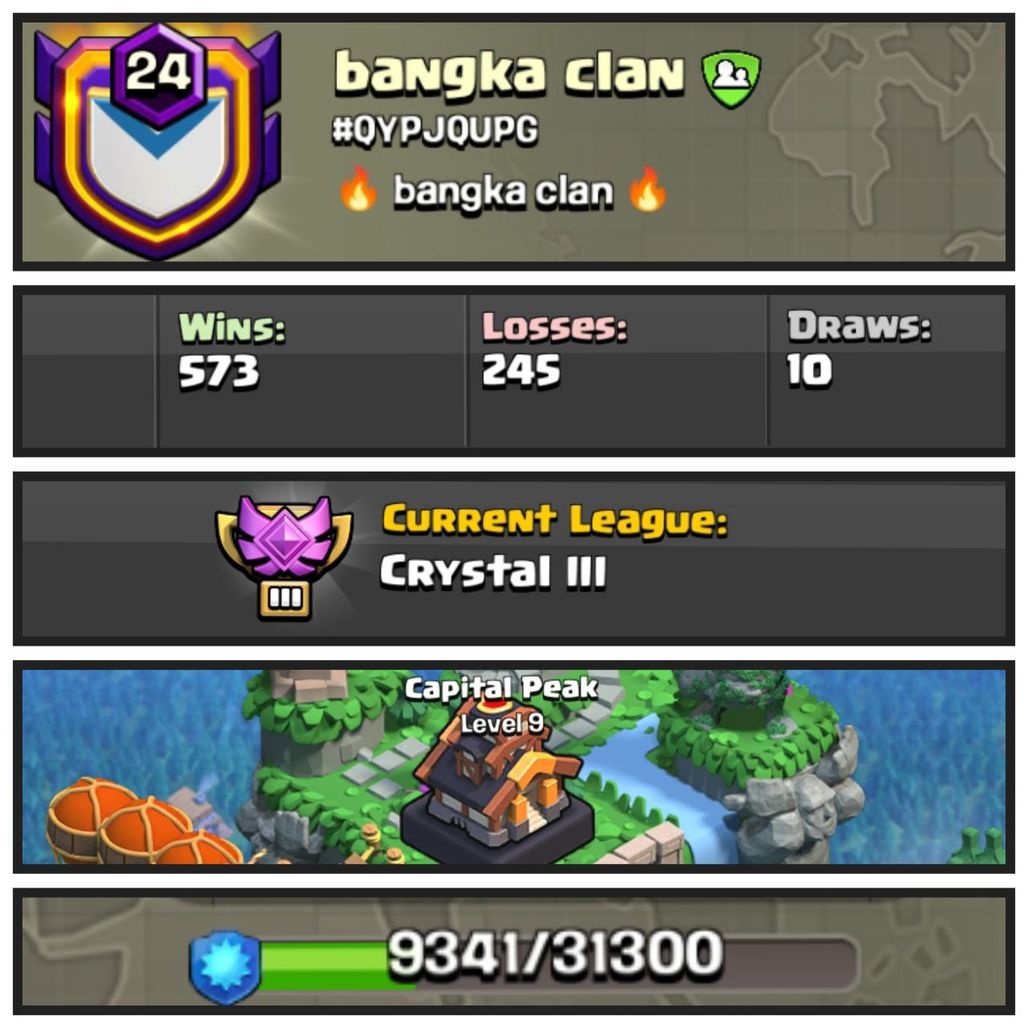Tap the Crystal III league text
The image size is (1028, 1028).
493,572
